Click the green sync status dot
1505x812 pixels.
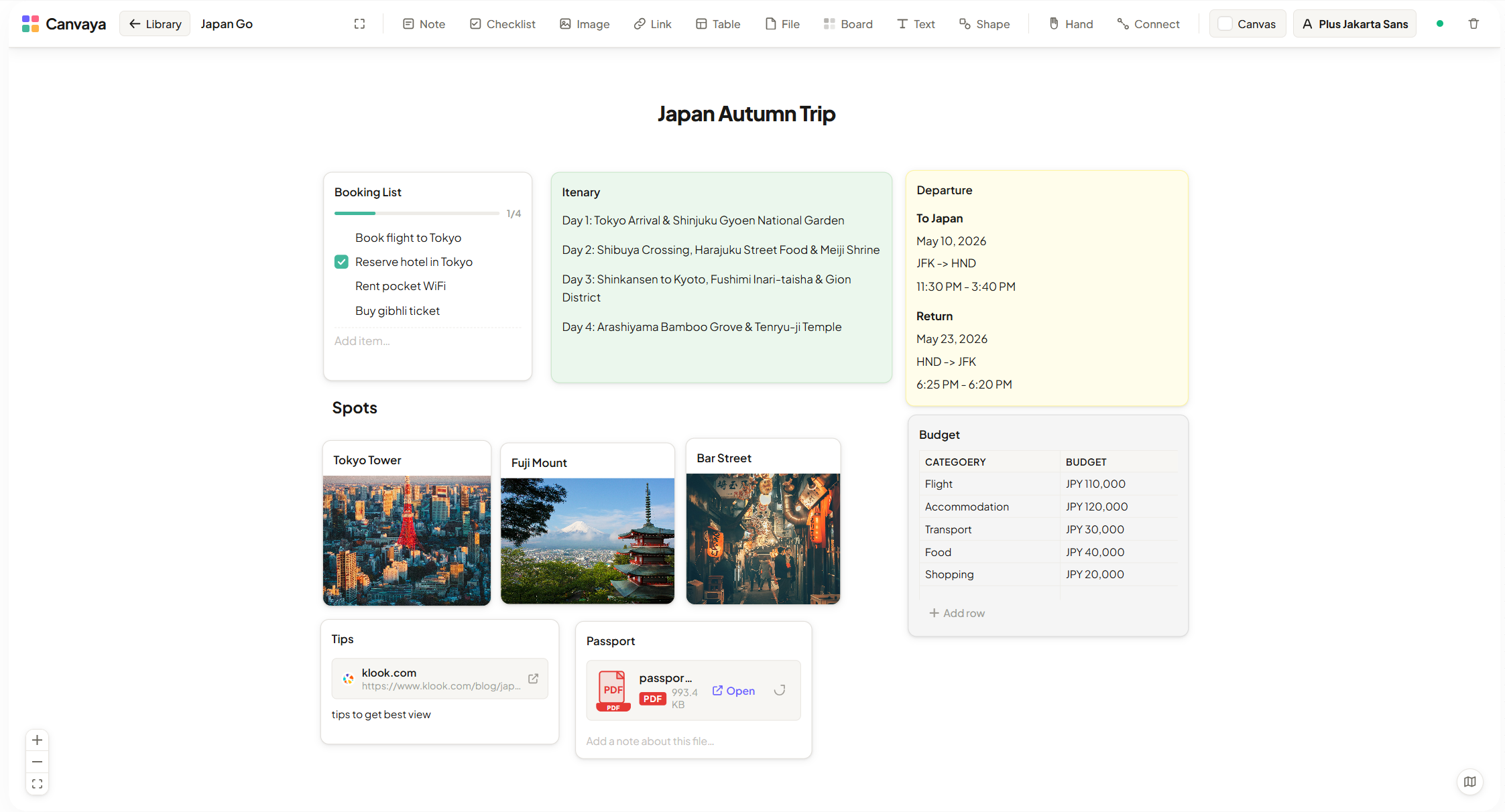click(x=1440, y=24)
